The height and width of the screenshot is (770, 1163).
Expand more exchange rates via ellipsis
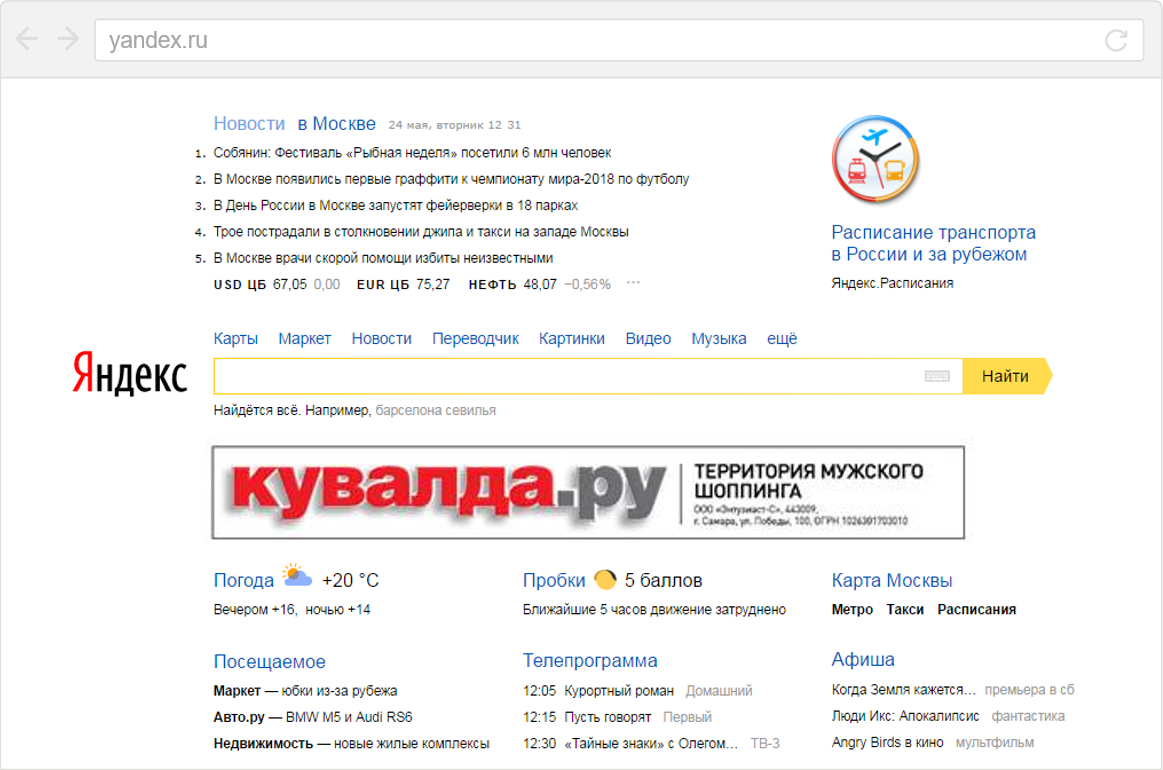coord(633,283)
